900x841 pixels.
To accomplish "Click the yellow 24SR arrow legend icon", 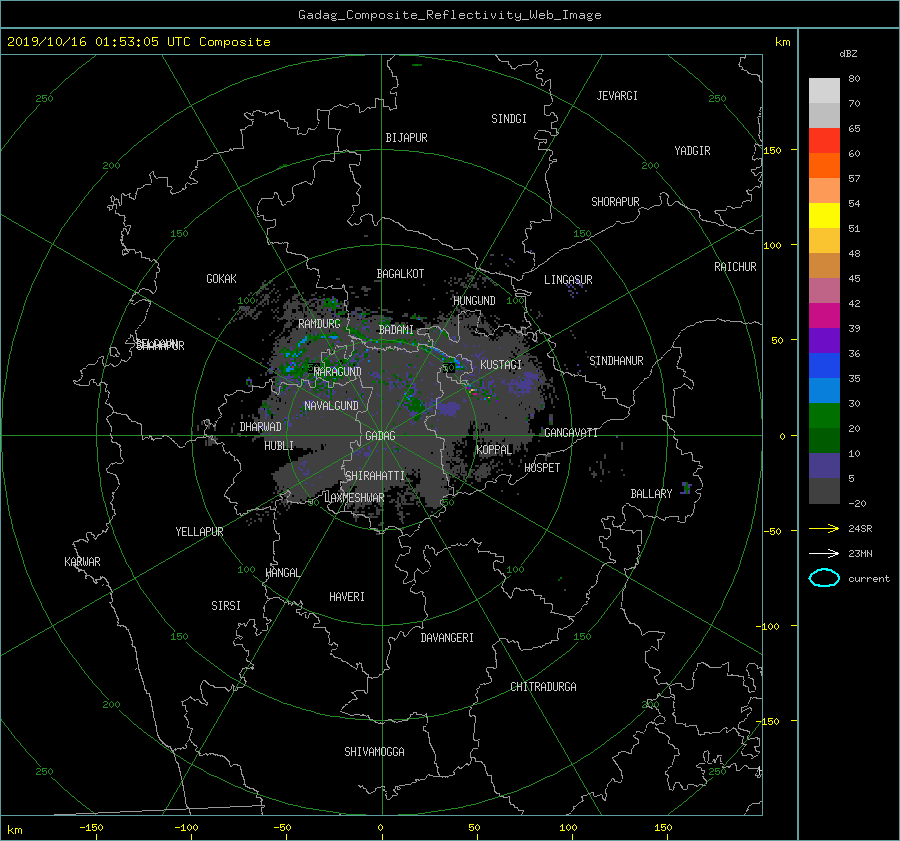I will coord(824,528).
